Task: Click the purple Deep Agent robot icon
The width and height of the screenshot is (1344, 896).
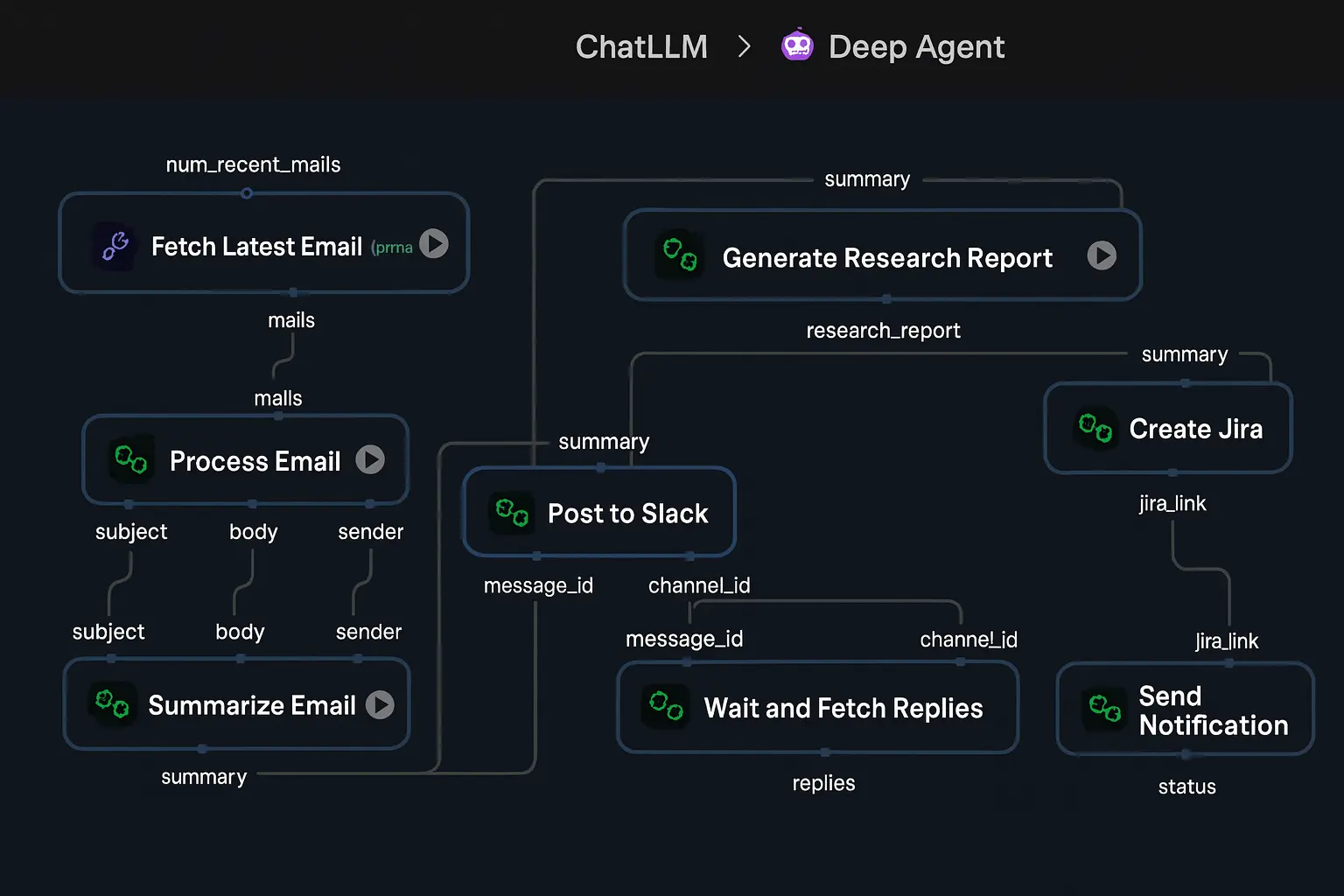Action: [x=797, y=45]
